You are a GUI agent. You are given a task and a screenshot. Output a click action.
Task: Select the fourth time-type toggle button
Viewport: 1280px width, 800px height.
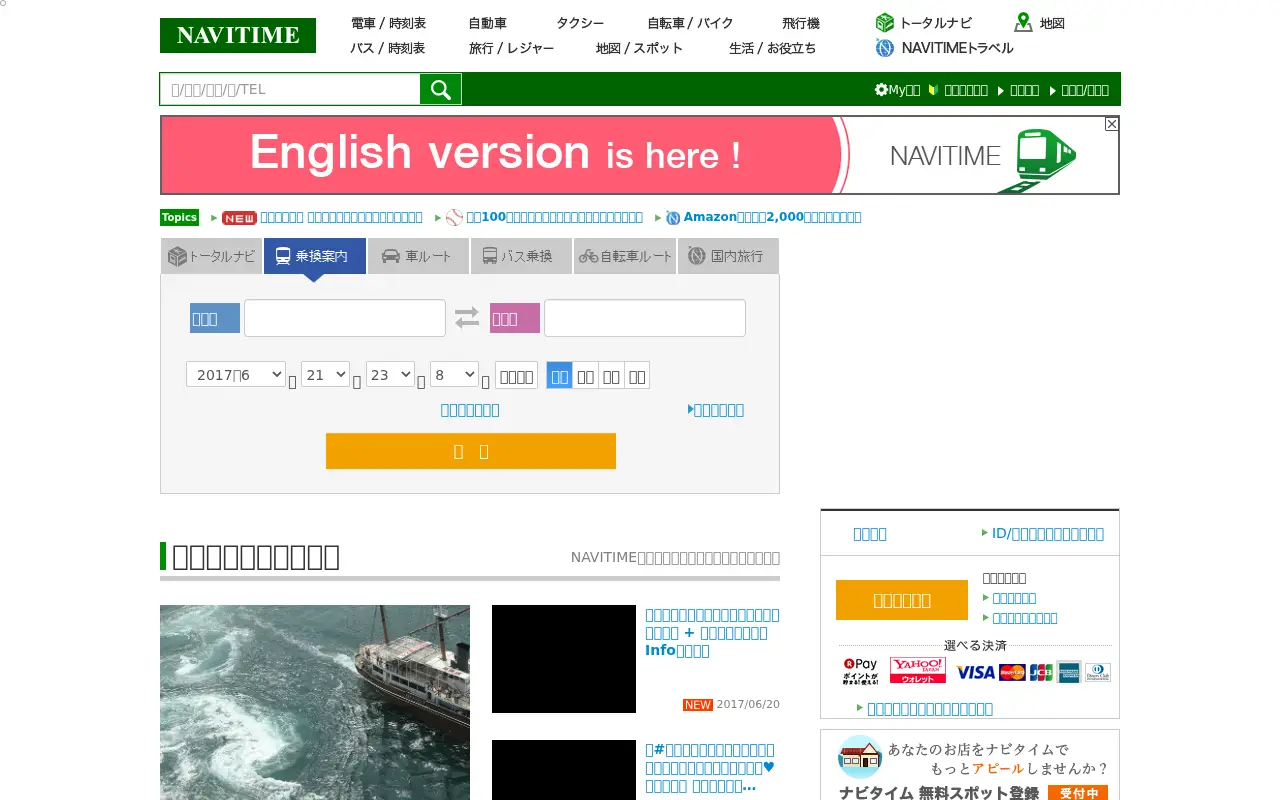point(637,376)
